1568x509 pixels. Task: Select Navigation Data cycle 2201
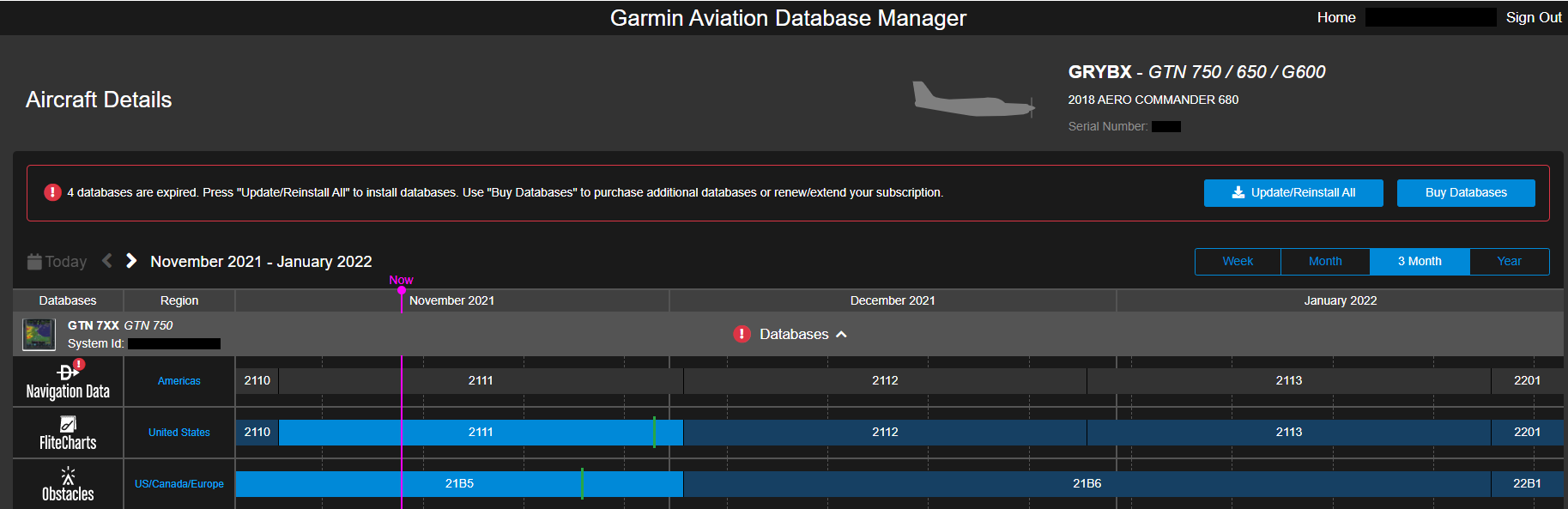(1528, 381)
